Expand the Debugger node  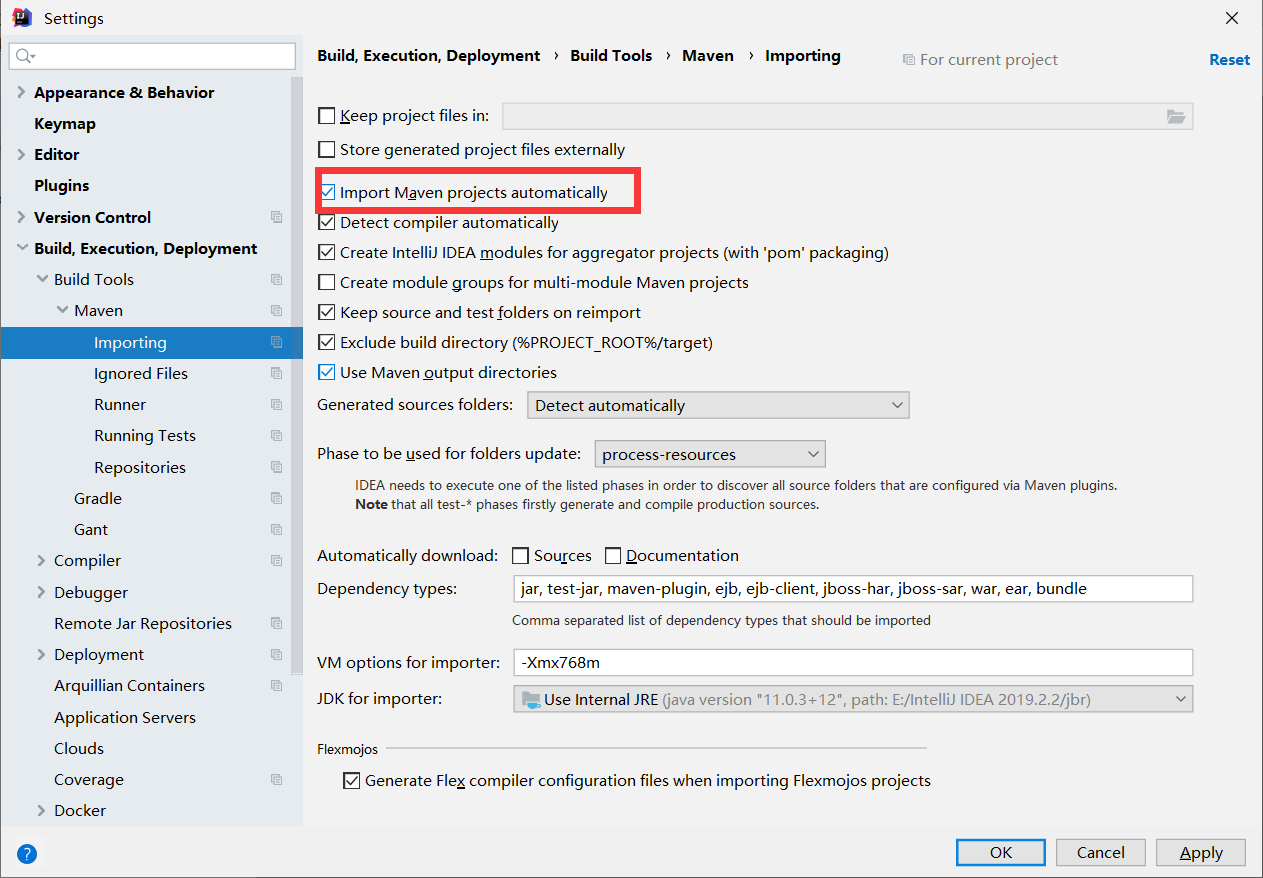[x=41, y=592]
